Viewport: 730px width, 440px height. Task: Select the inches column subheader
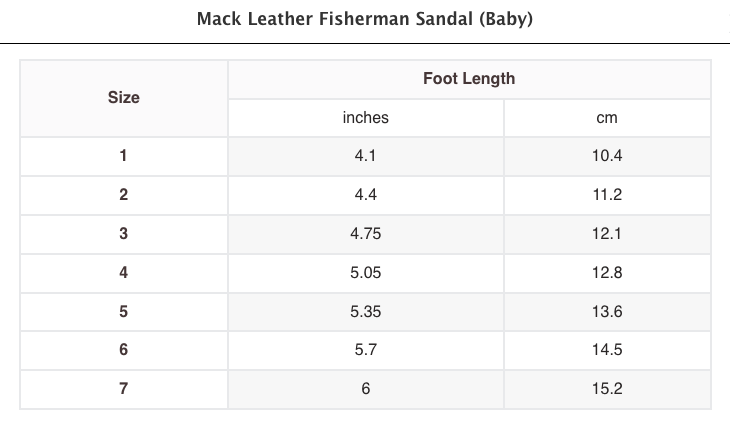[365, 118]
